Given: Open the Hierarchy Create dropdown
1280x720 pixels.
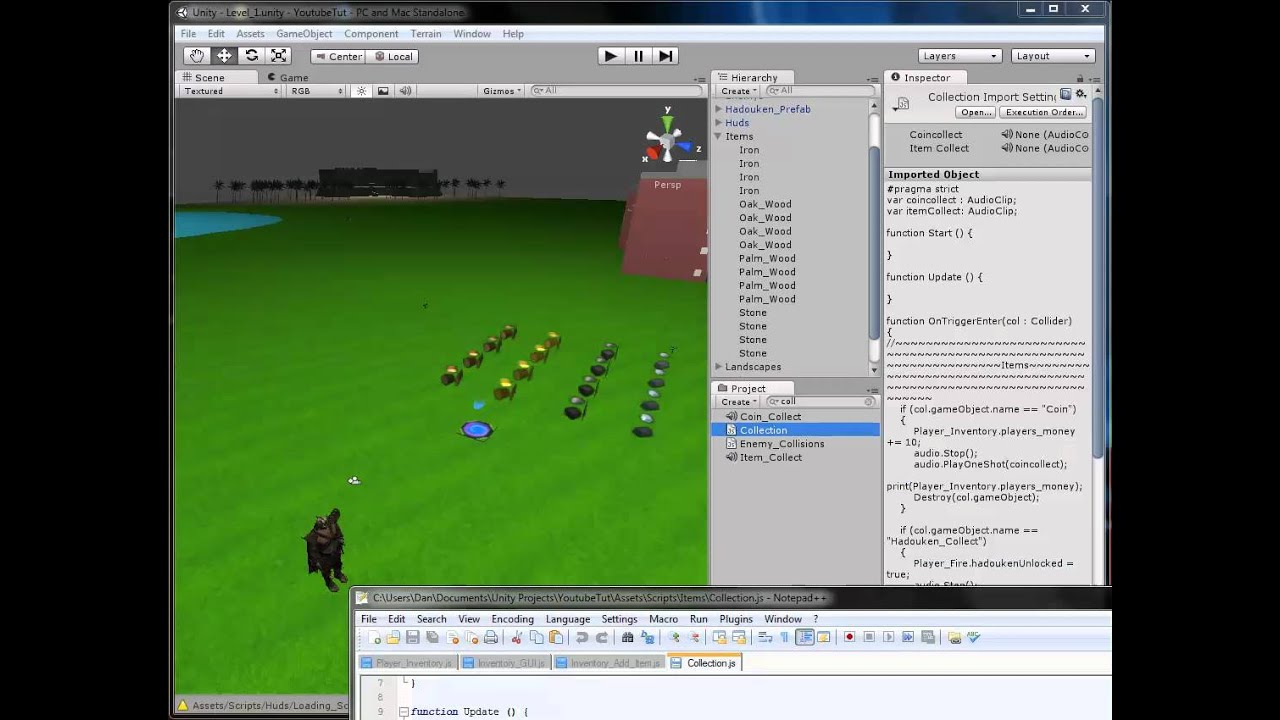Looking at the screenshot, I should [x=739, y=91].
